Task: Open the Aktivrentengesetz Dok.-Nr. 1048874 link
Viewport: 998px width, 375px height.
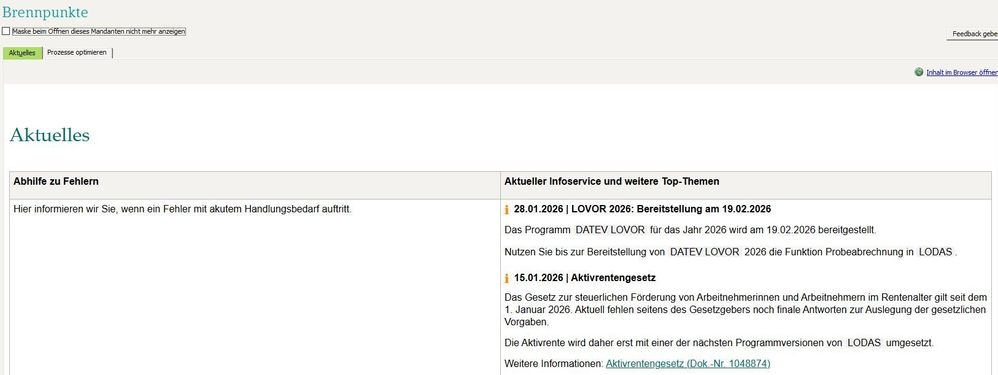Action: click(x=687, y=364)
